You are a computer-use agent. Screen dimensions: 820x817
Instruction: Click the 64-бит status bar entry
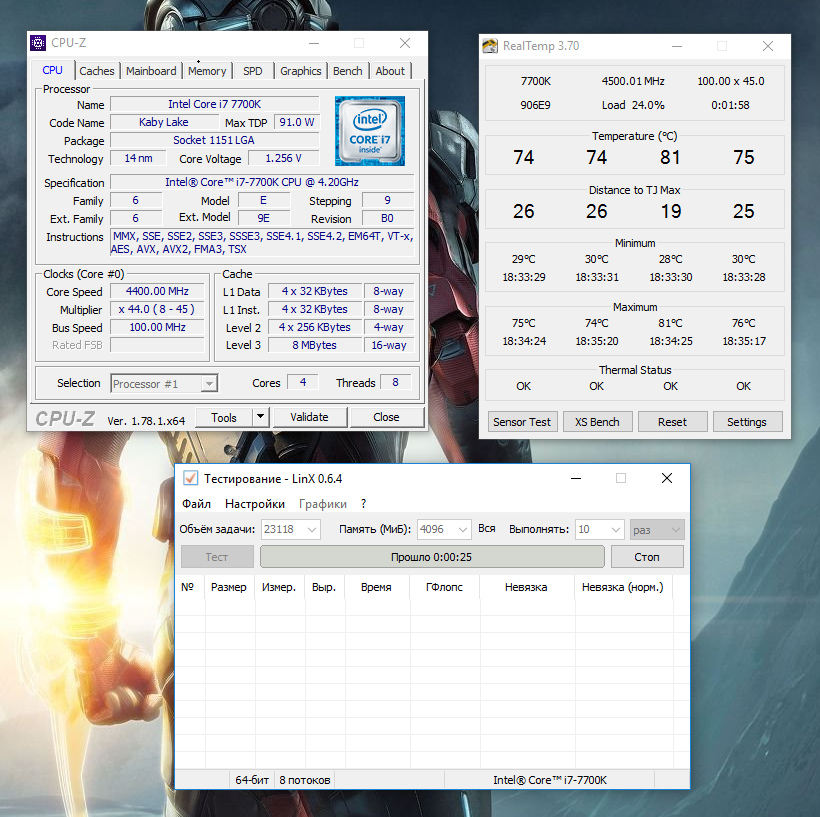(252, 780)
